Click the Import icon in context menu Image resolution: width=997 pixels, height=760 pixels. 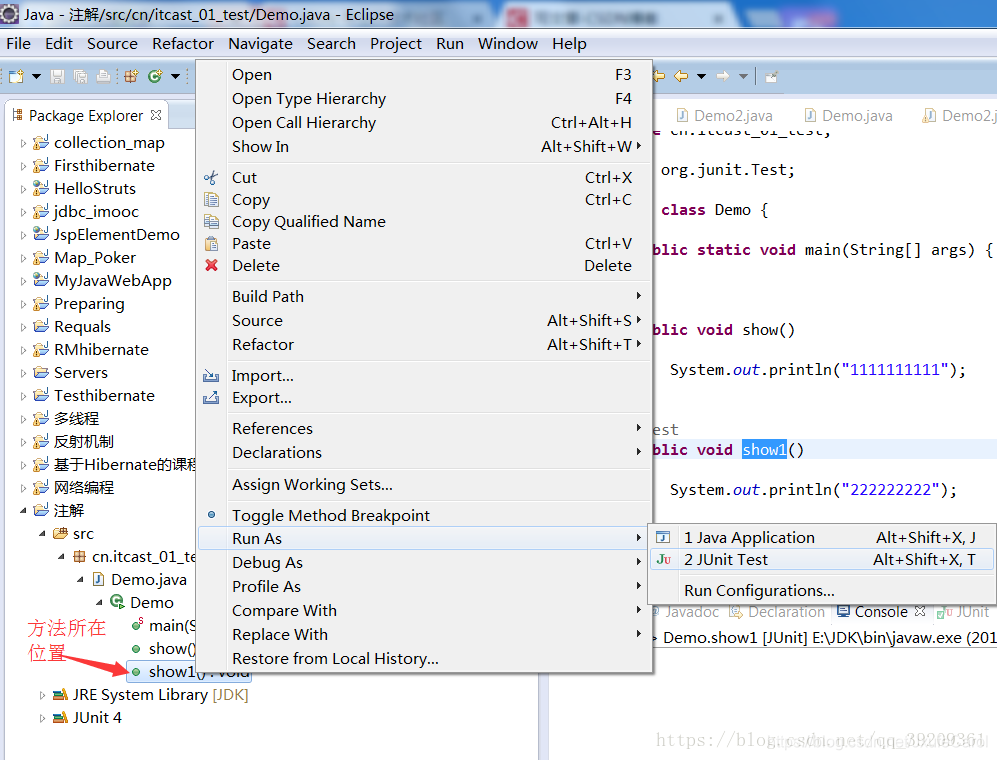211,376
